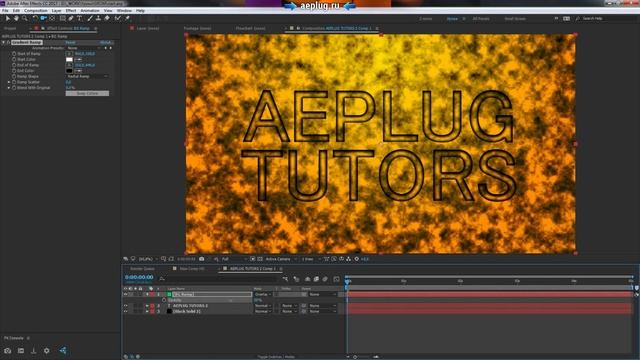Select the Zoom magnifier tool
This screenshot has height=360, width=640.
pos(25,18)
